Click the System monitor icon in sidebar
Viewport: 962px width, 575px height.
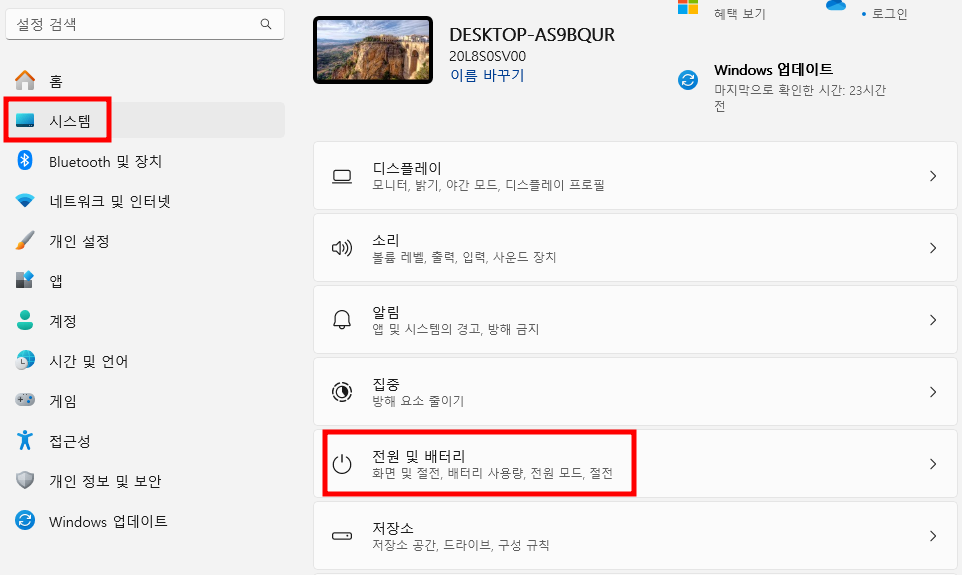[25, 120]
